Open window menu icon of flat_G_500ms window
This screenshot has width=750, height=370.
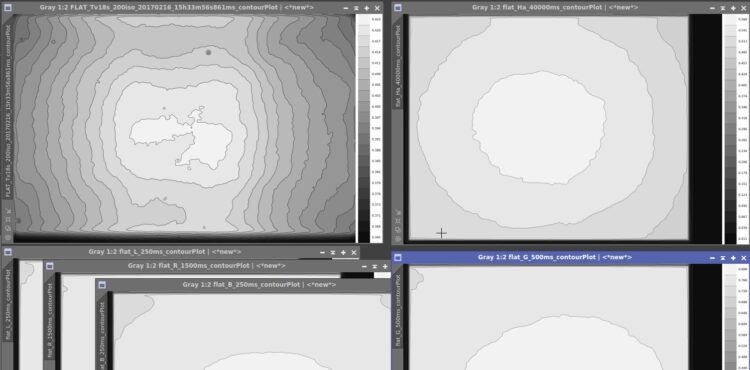pos(398,258)
